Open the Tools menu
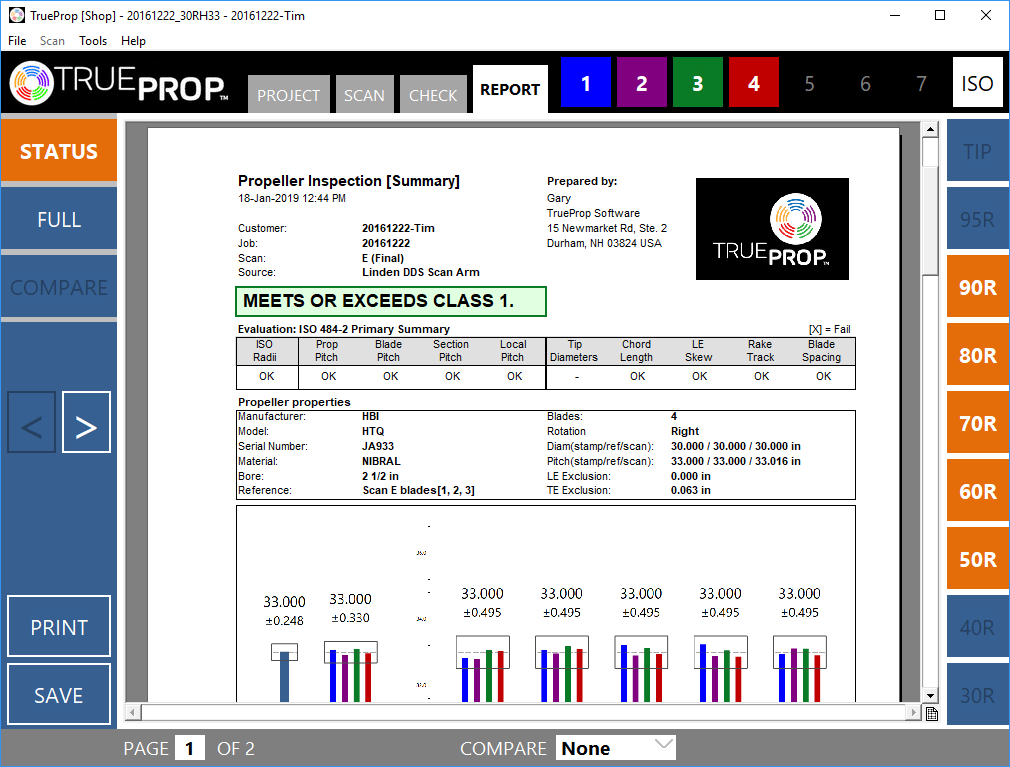Image resolution: width=1010 pixels, height=767 pixels. (x=93, y=41)
